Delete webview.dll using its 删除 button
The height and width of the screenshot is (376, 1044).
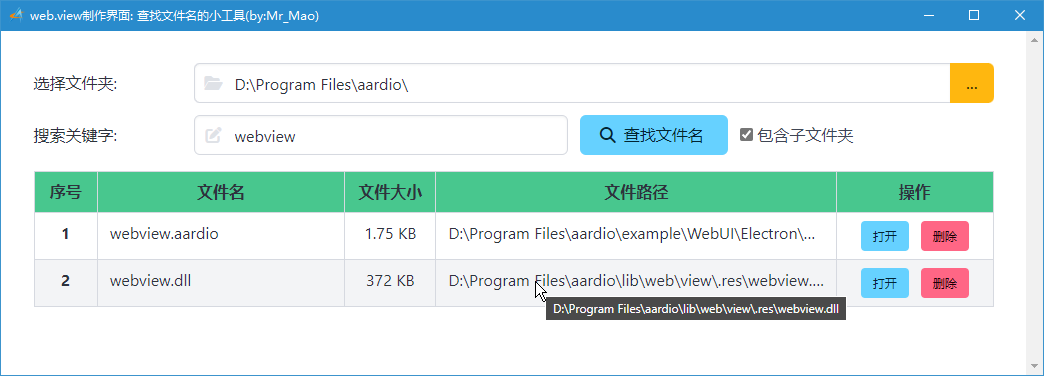pyautogui.click(x=945, y=283)
